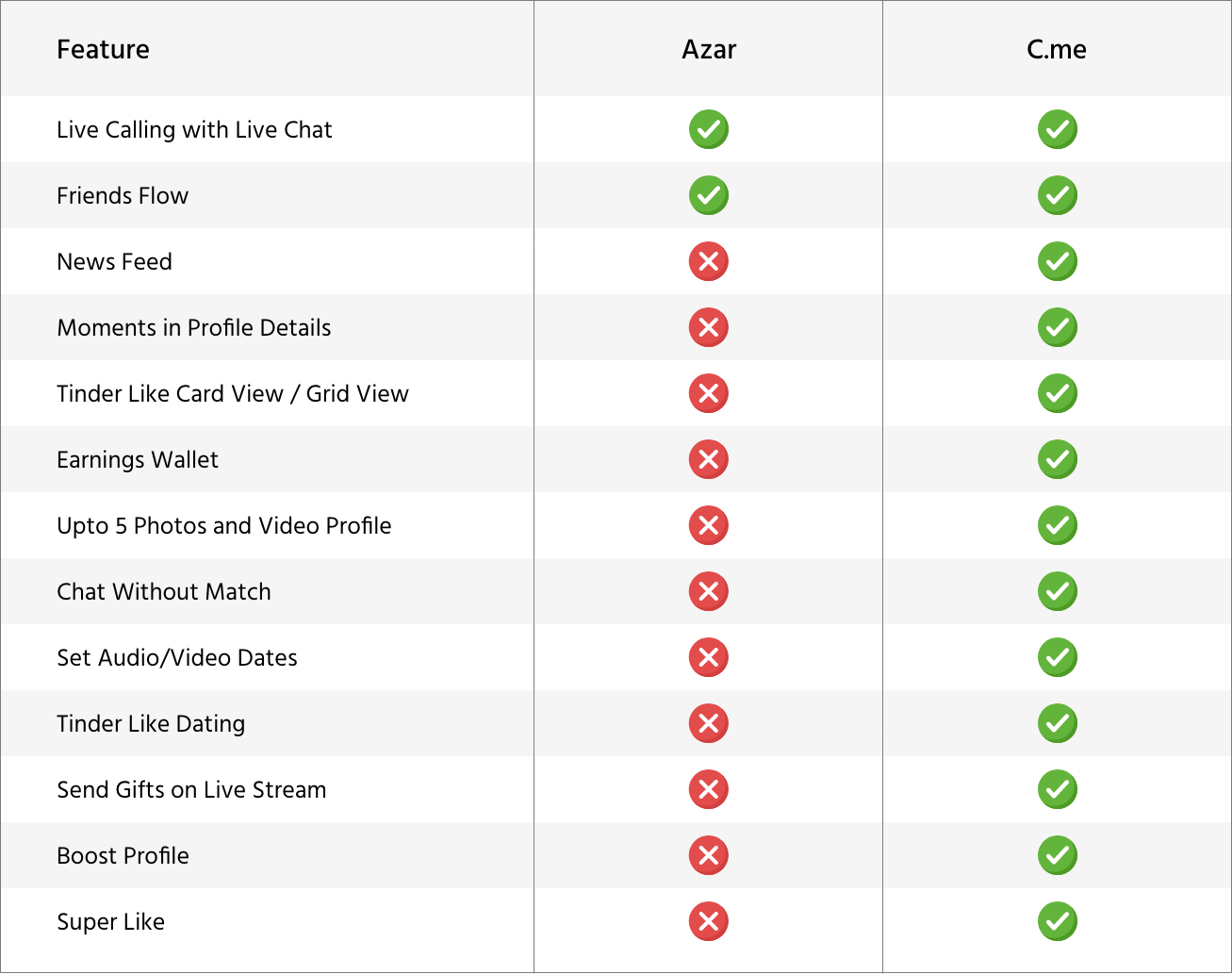Select the Azar column header
The height and width of the screenshot is (974, 1232).
pos(709,49)
